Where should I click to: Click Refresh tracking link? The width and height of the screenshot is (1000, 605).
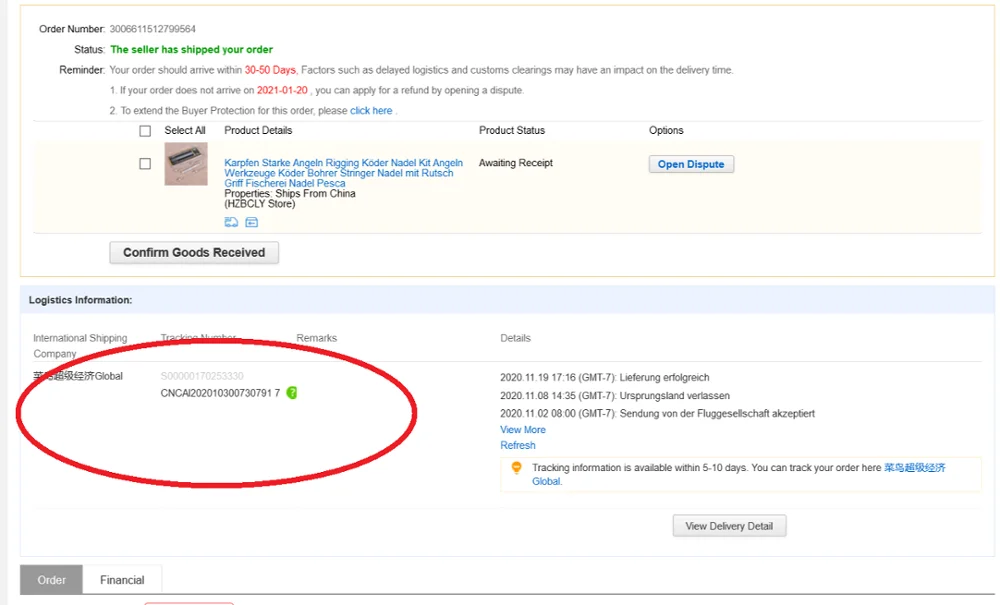[518, 445]
